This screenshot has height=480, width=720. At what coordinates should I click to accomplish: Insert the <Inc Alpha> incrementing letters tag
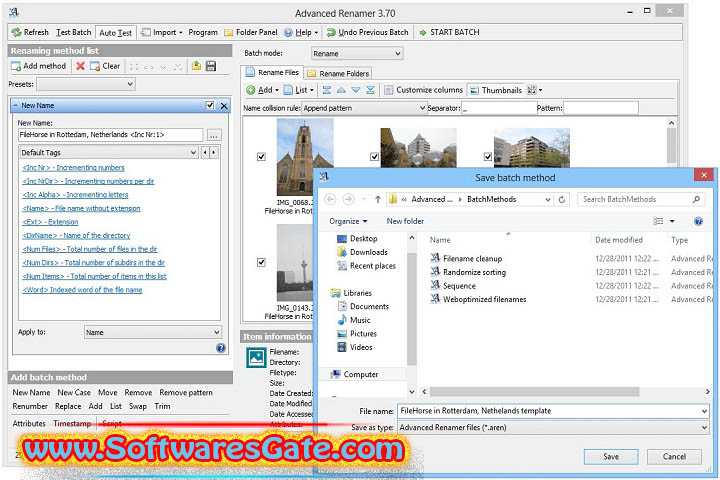75,195
